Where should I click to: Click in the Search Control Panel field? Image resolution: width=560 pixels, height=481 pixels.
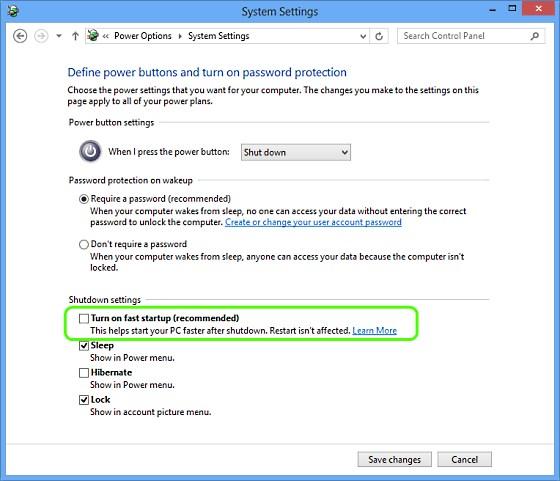click(x=464, y=36)
